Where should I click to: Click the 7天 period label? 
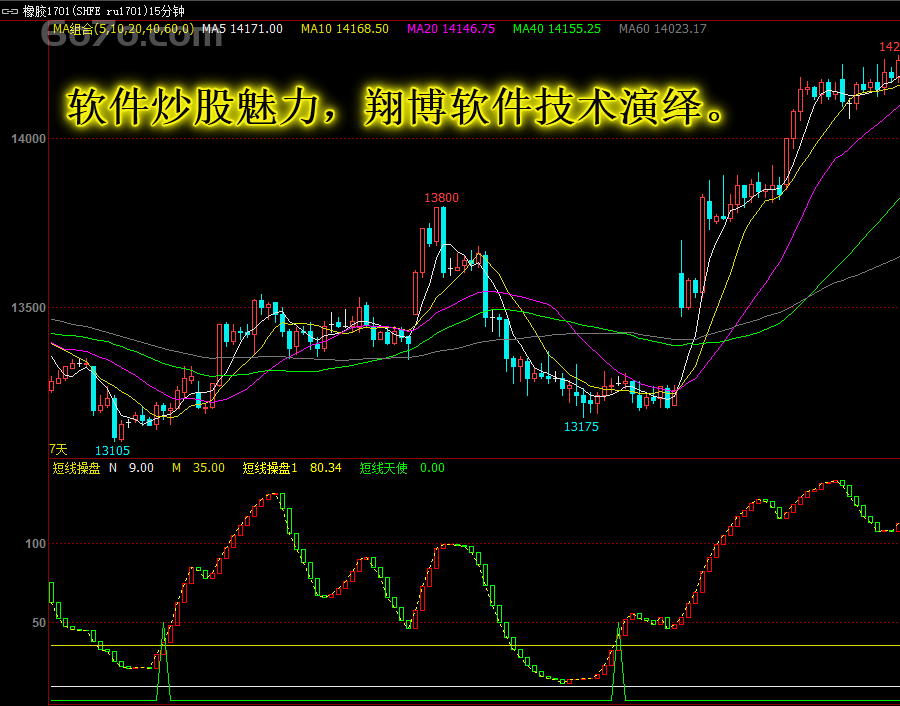pyautogui.click(x=58, y=449)
